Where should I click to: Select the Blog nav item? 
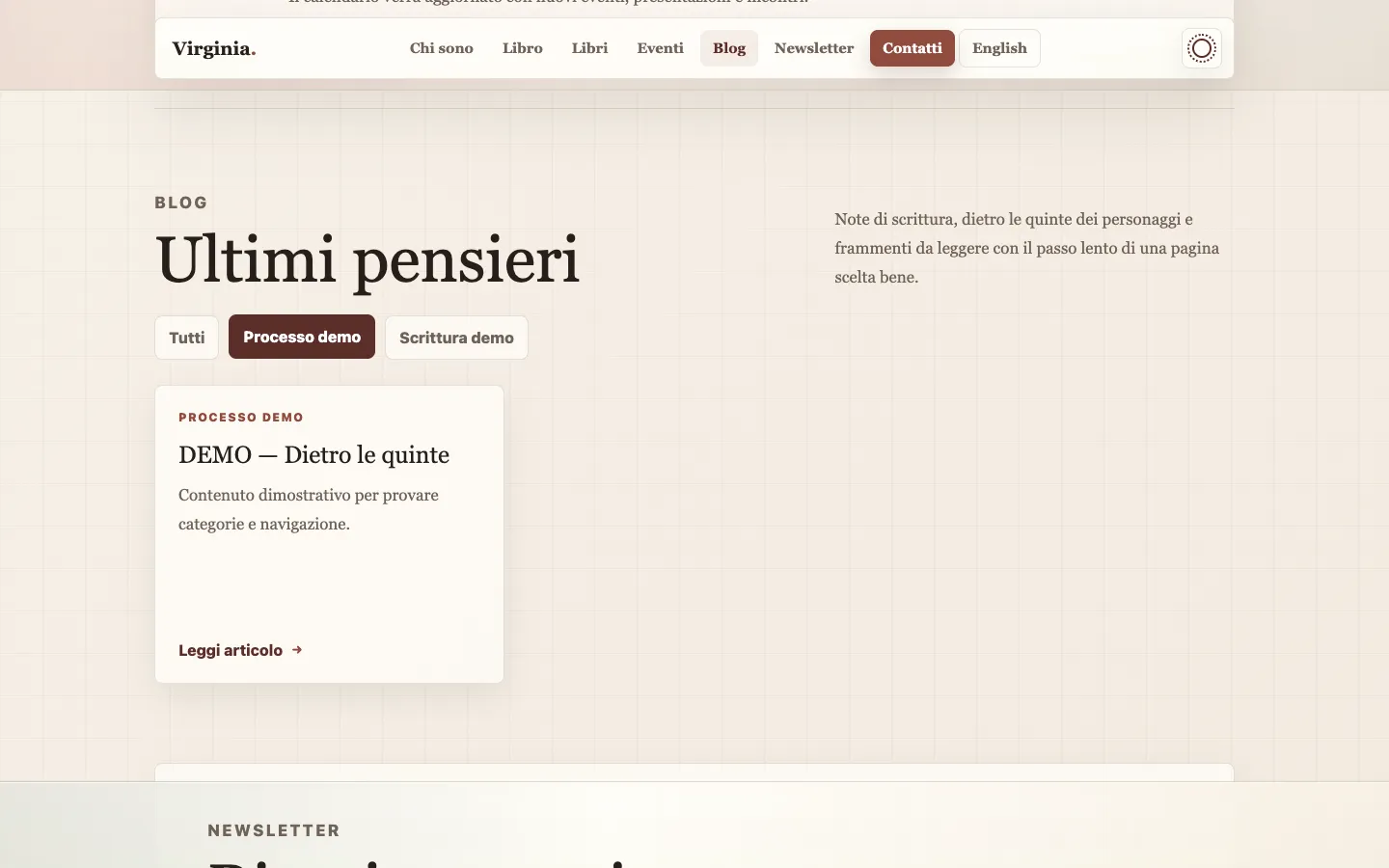pyautogui.click(x=729, y=48)
